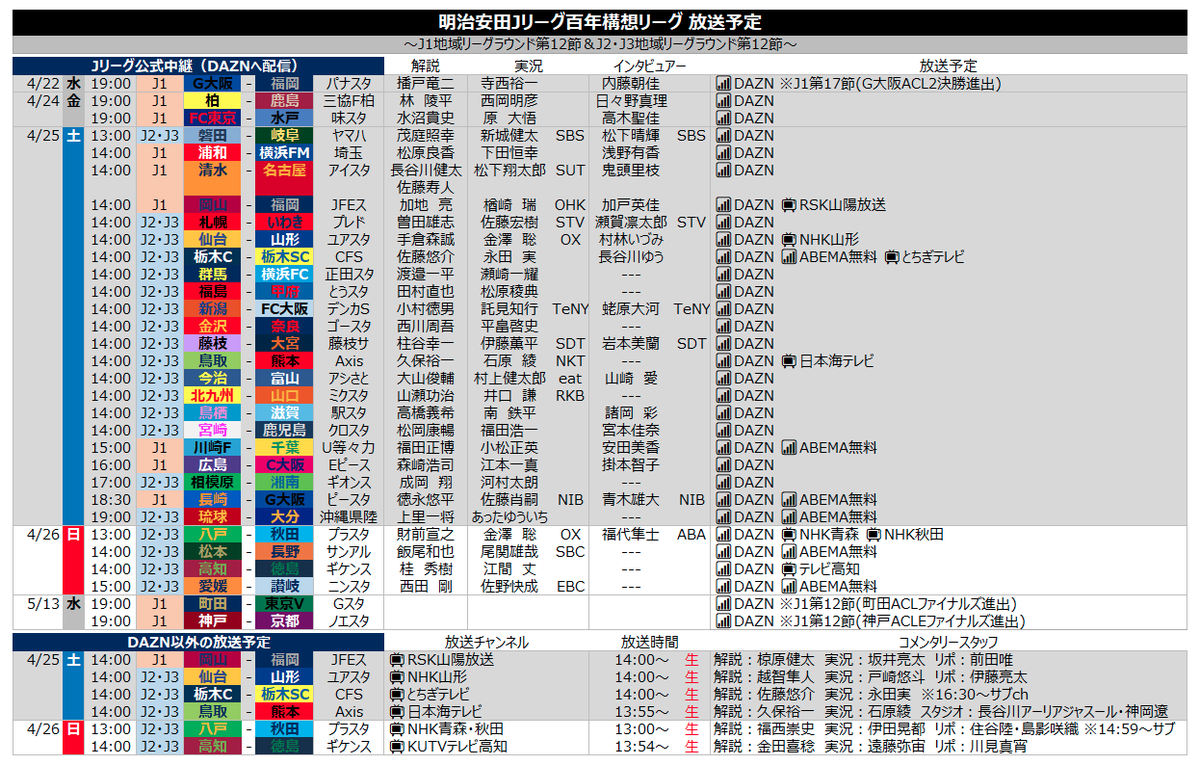Click the DAZN signal icon in 町田 row
The height and width of the screenshot is (765, 1200).
point(724,604)
